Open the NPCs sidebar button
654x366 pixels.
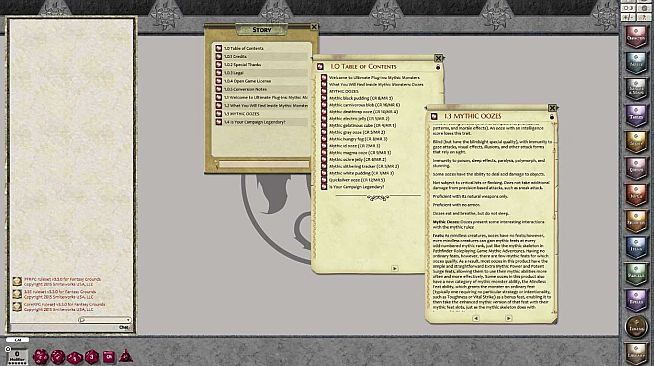pos(636,195)
